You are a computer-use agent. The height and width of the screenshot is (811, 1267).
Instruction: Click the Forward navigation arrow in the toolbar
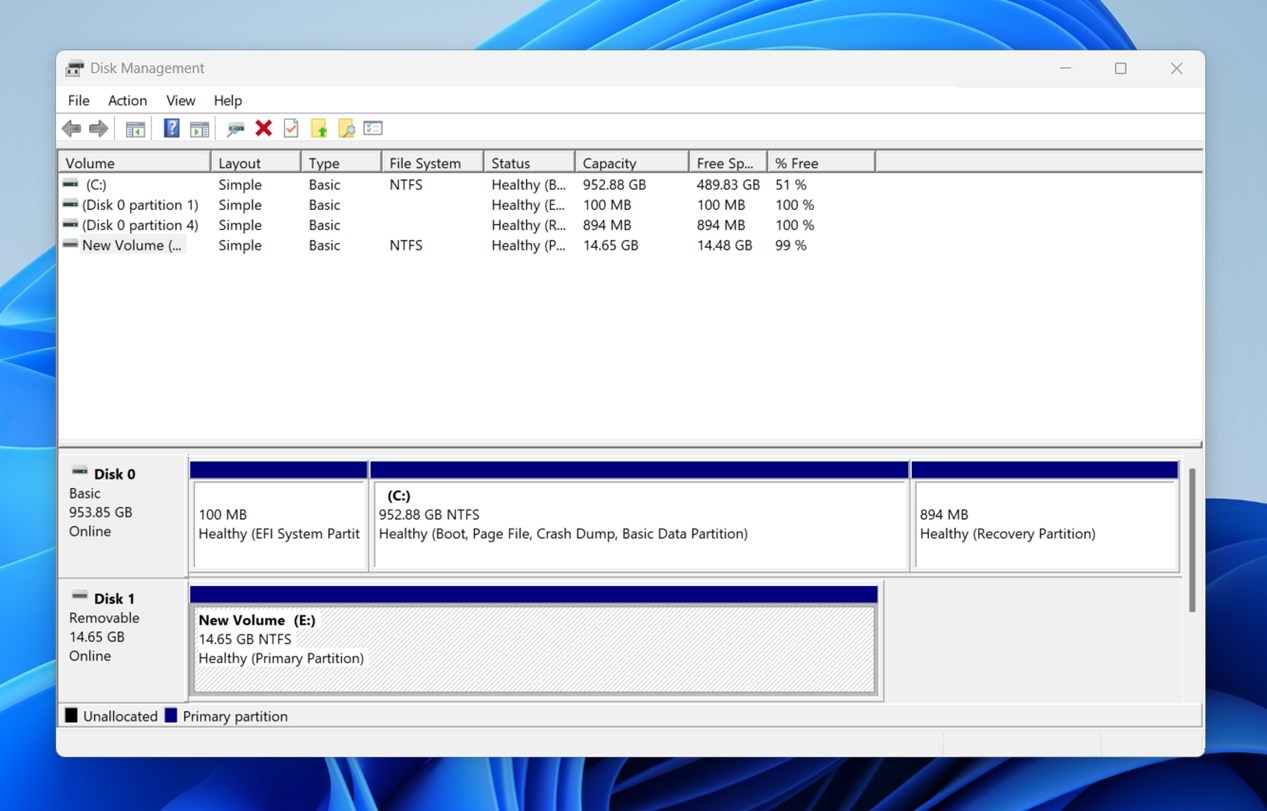[x=97, y=128]
